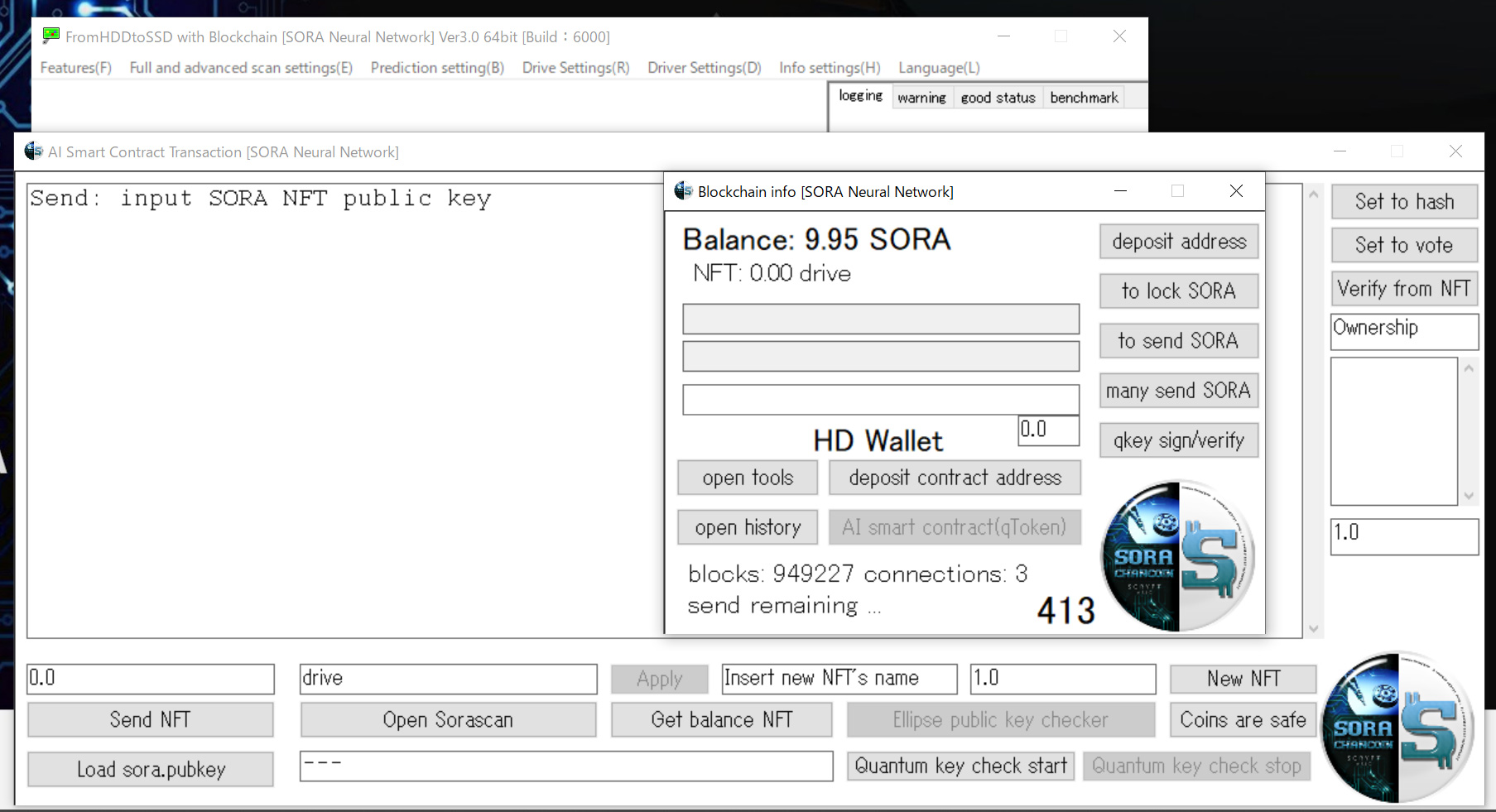The image size is (1496, 812).
Task: Click the main text area scrollbar up arrow
Action: [x=1314, y=195]
